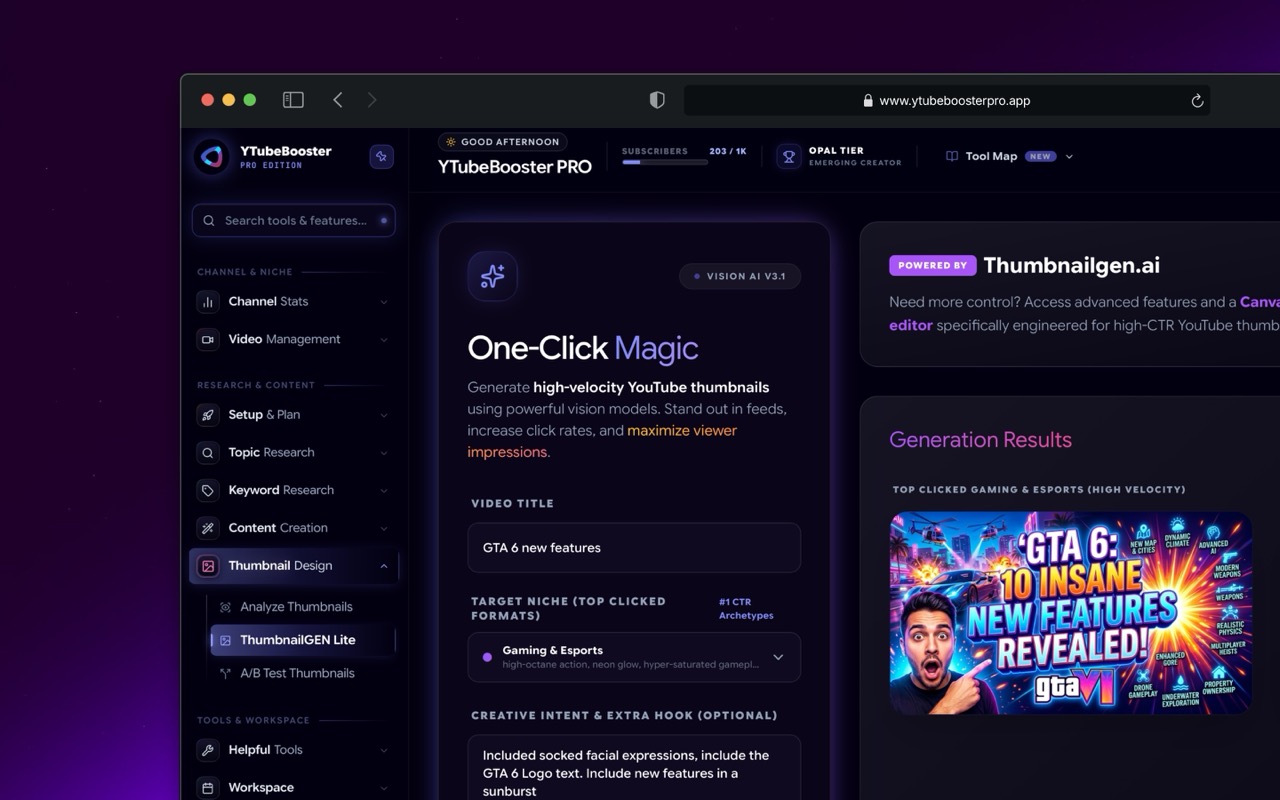Click the YTubeBooster logo icon
This screenshot has height=800, width=1280.
[x=212, y=157]
